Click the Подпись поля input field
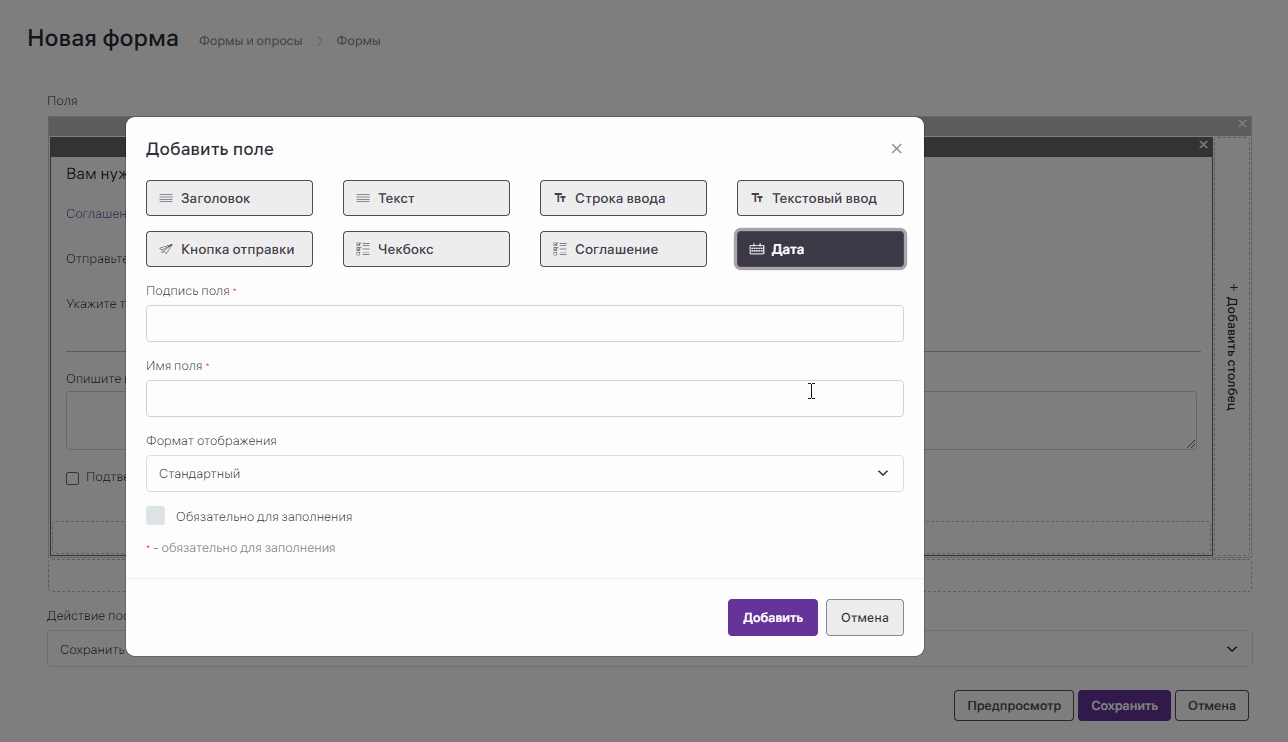 (524, 324)
